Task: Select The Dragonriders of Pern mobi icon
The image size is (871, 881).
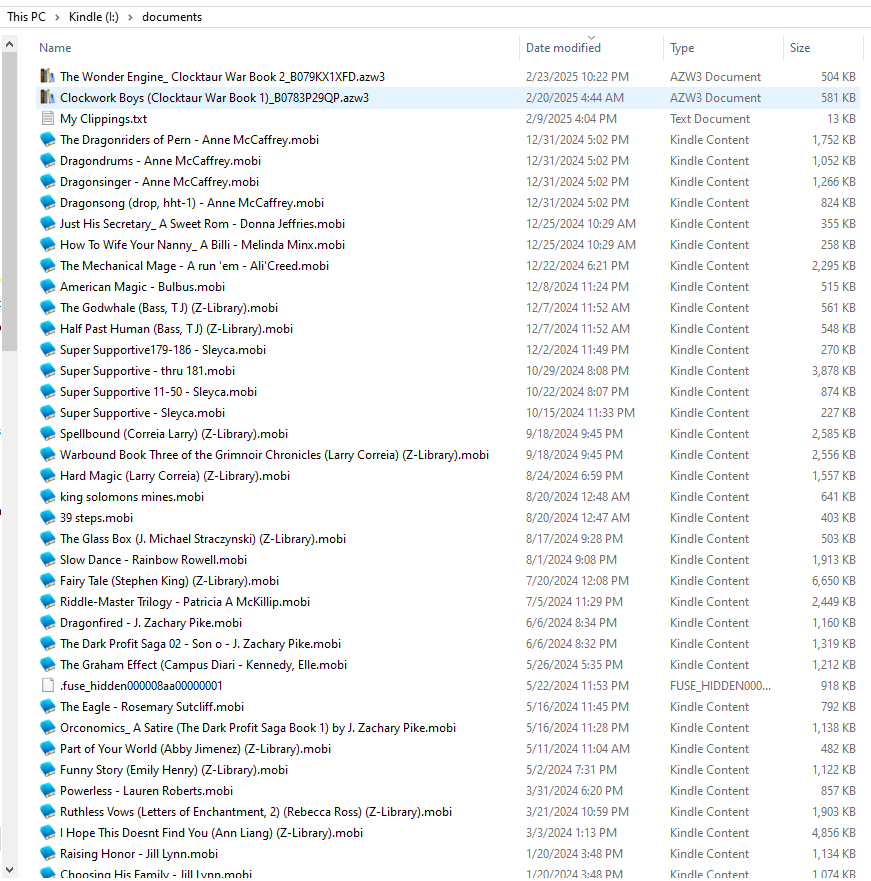Action: [48, 139]
